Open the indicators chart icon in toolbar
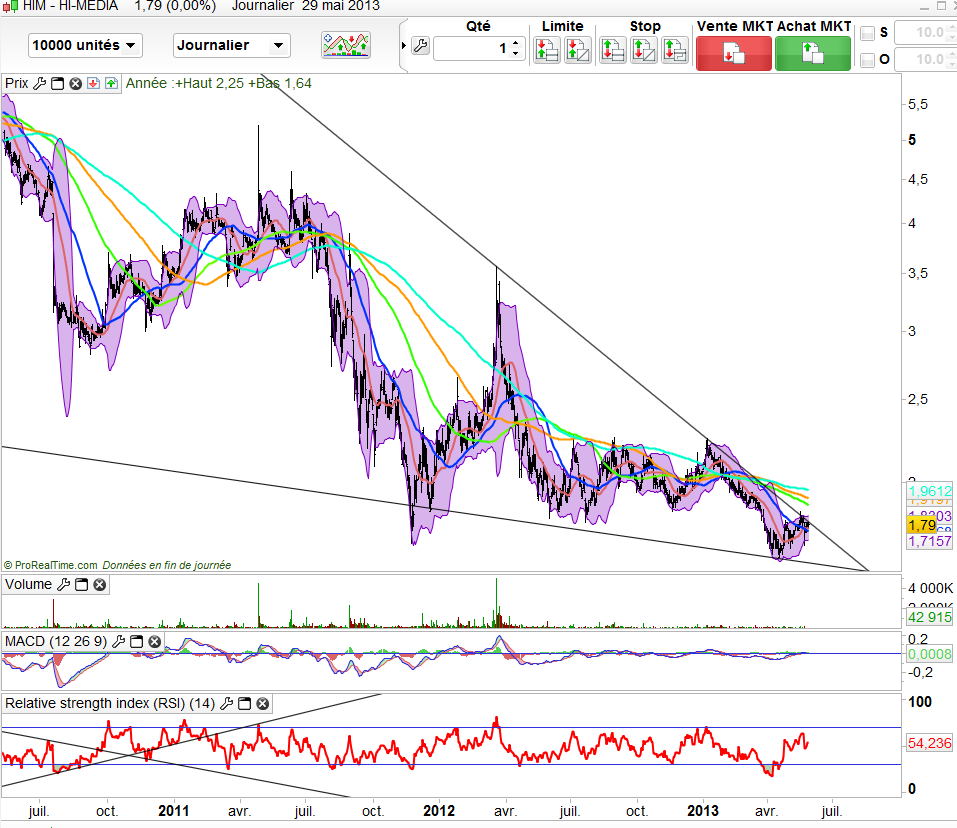Viewport: 957px width, 828px height. tap(345, 45)
